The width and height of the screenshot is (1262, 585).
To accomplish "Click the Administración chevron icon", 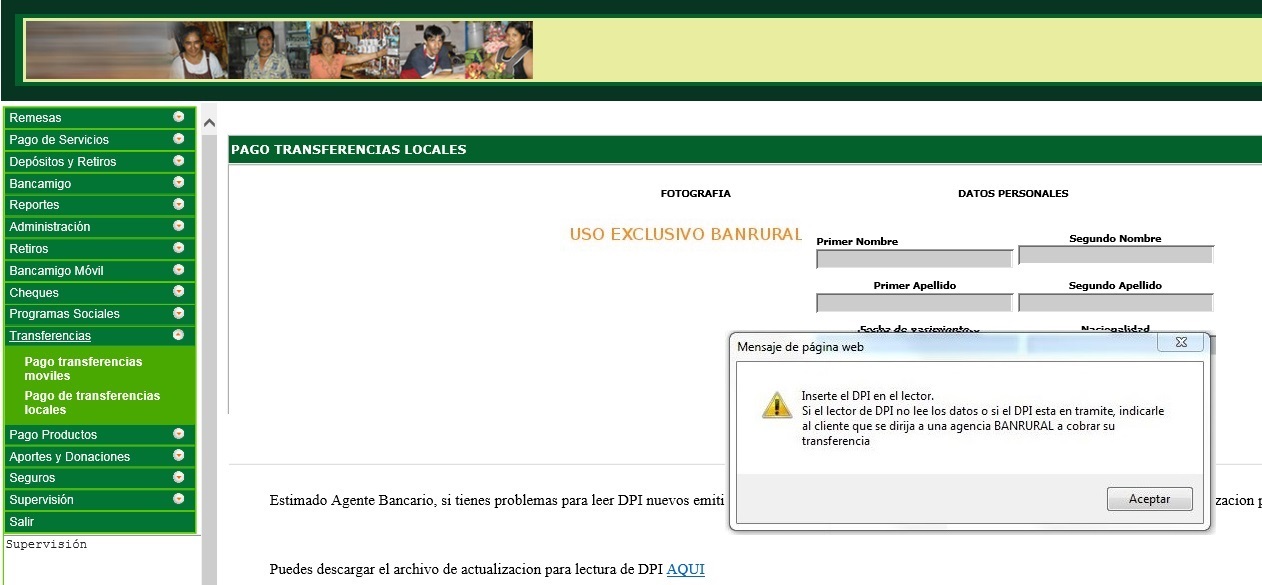I will tap(179, 226).
